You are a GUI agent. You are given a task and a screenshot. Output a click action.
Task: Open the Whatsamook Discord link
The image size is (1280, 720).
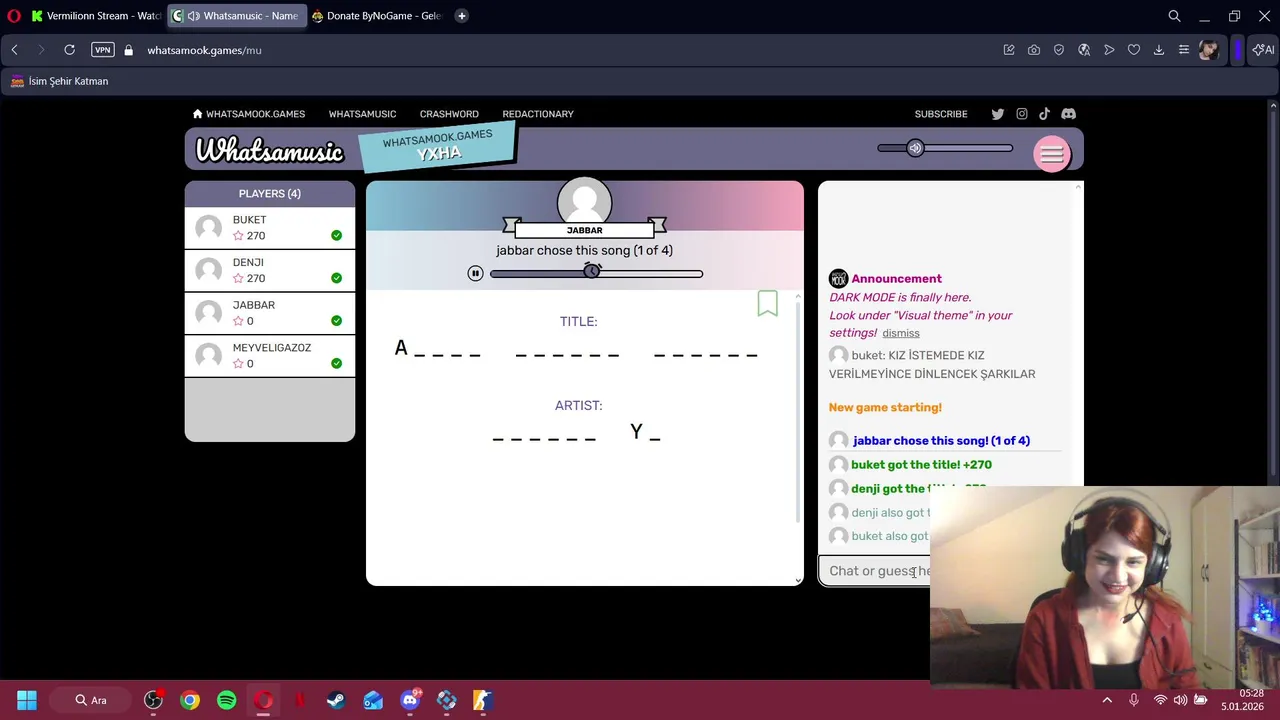tap(1068, 114)
